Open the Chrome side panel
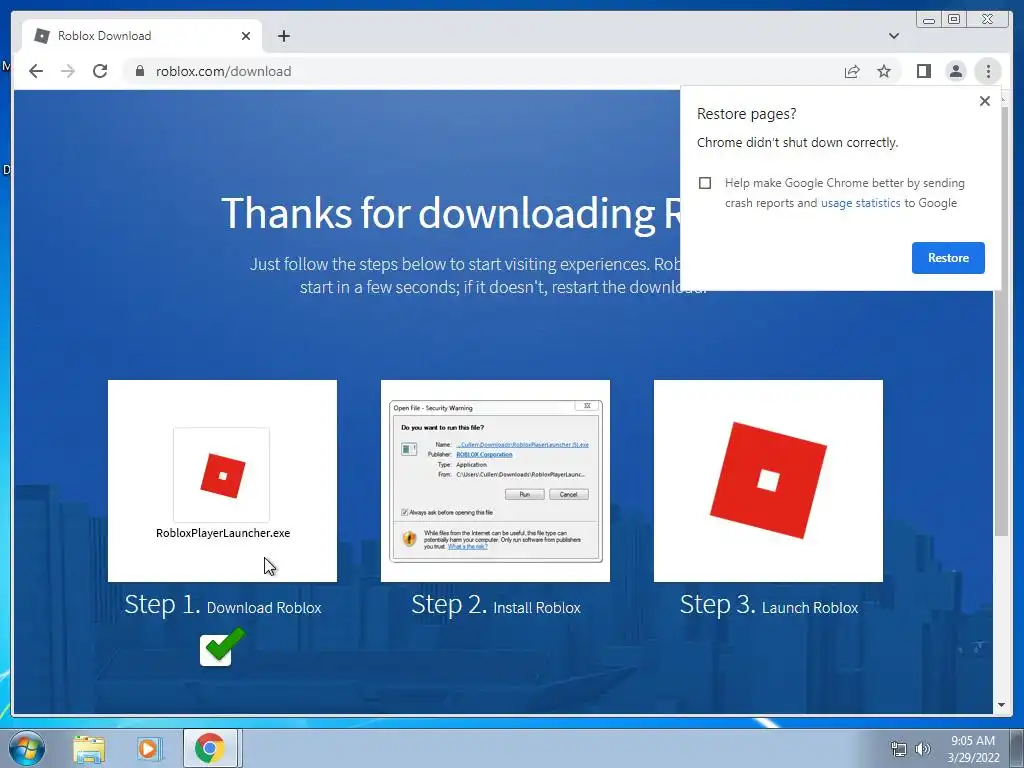The image size is (1024, 768). click(923, 71)
